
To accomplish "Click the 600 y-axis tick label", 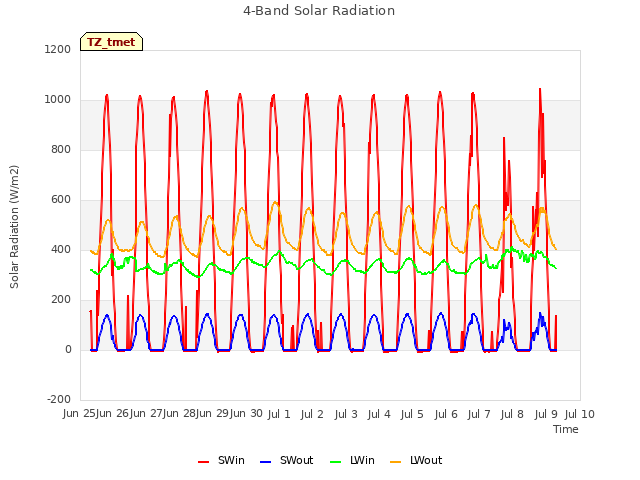I will pos(61,200).
